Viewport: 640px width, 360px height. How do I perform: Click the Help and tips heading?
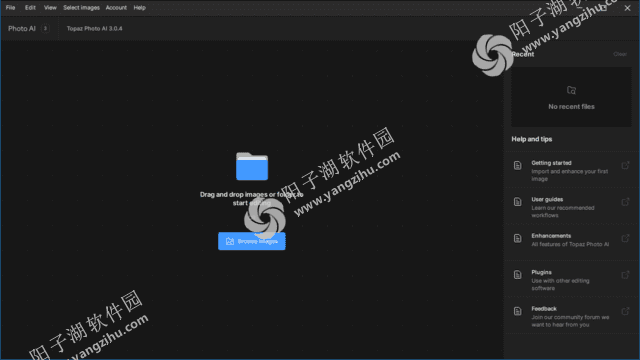point(531,139)
